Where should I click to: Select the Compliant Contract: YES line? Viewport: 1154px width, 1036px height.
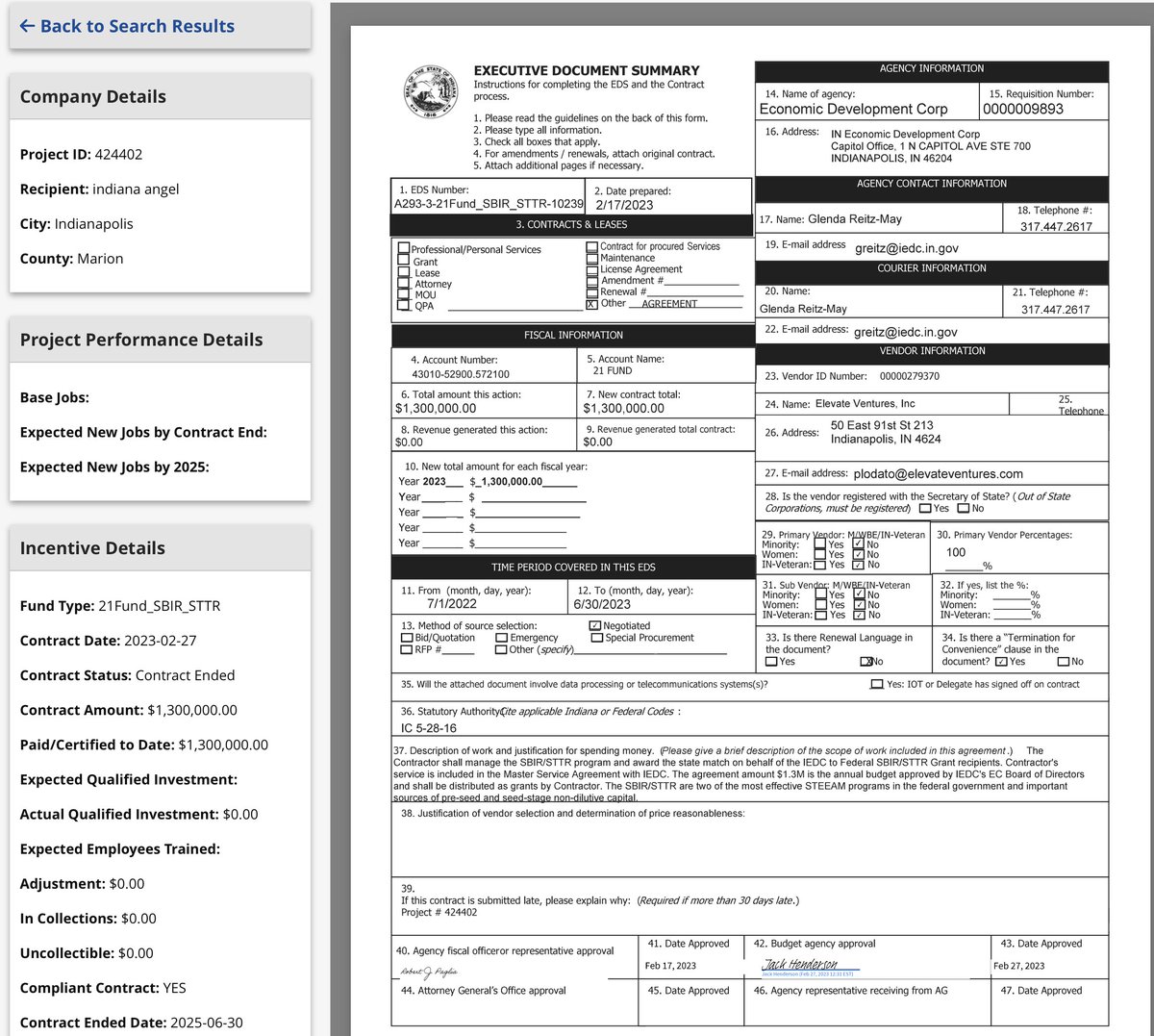[x=103, y=988]
